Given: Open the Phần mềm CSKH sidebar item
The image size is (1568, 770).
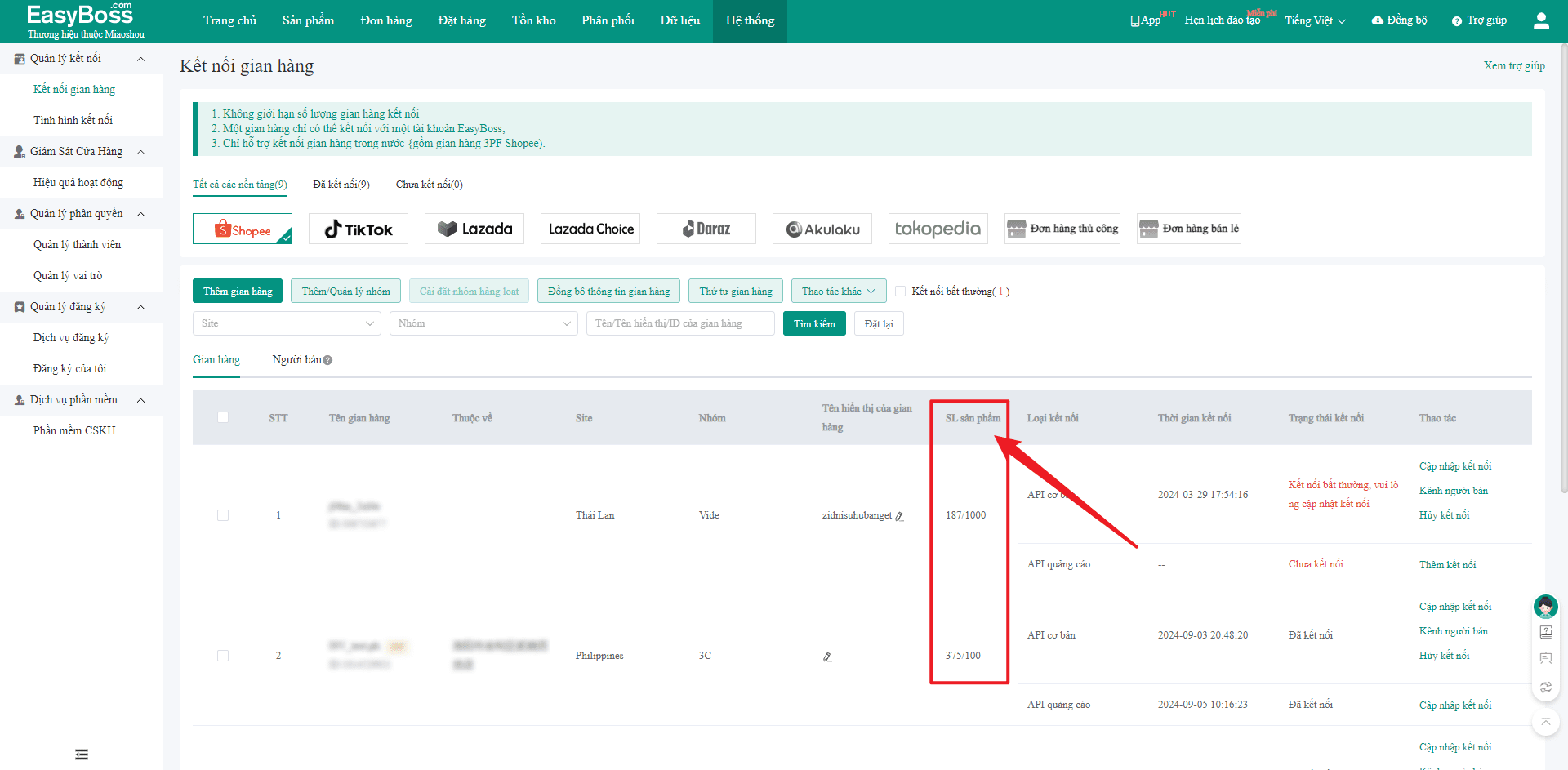Looking at the screenshot, I should pos(74,431).
